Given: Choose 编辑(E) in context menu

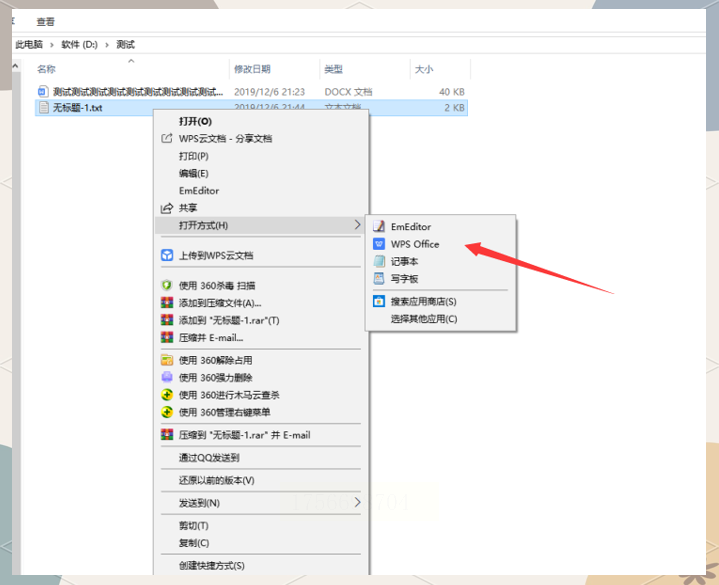Looking at the screenshot, I should coord(194,173).
